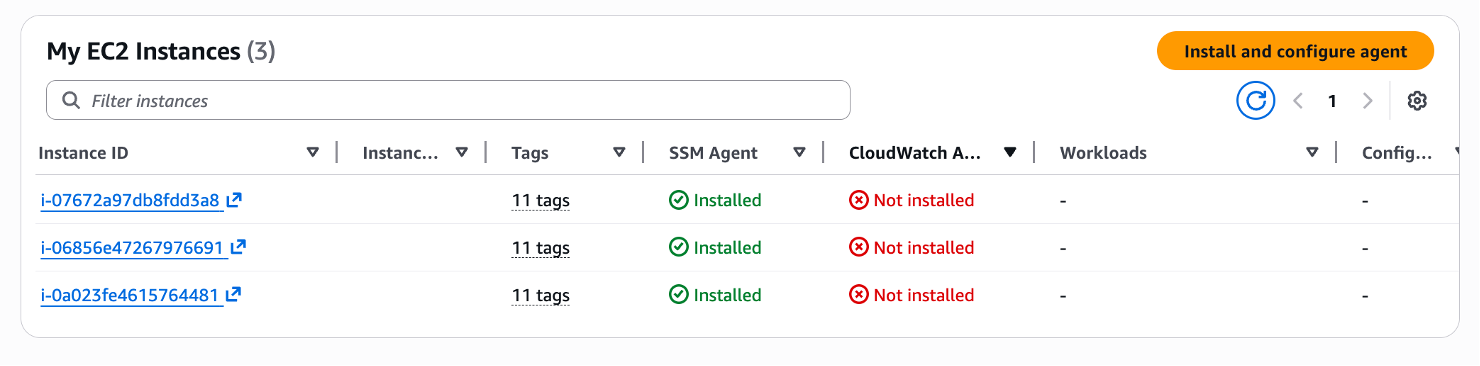Sort by the truncated Instanc... column arrow
The width and height of the screenshot is (1480, 366).
click(461, 153)
